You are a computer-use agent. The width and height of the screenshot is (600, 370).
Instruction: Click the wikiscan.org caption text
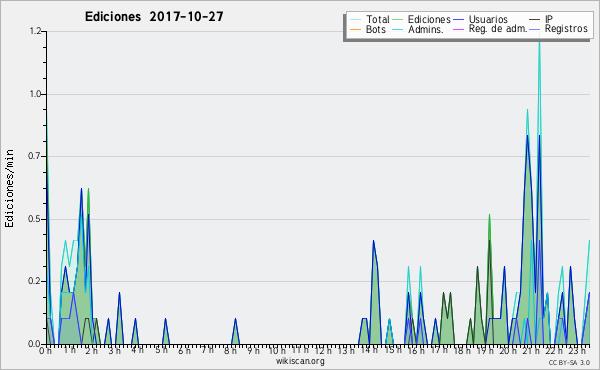tap(300, 361)
